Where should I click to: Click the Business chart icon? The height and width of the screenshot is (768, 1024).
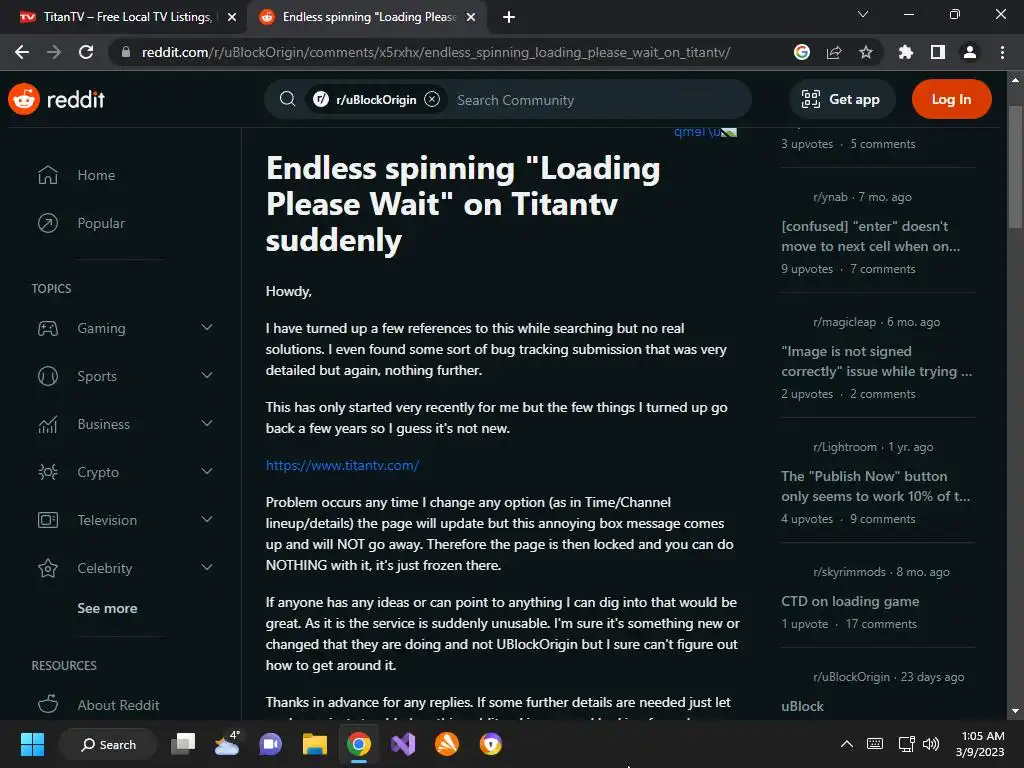tap(48, 424)
